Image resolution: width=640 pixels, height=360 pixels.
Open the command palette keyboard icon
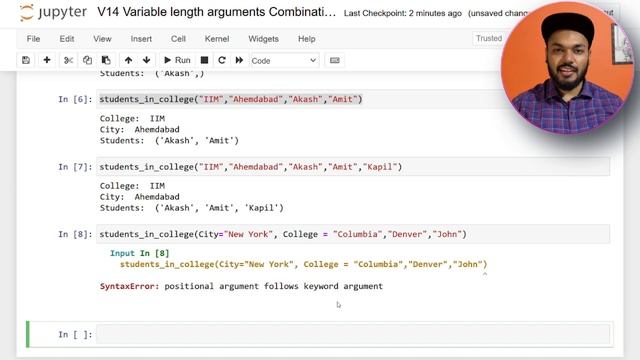pyautogui.click(x=335, y=60)
